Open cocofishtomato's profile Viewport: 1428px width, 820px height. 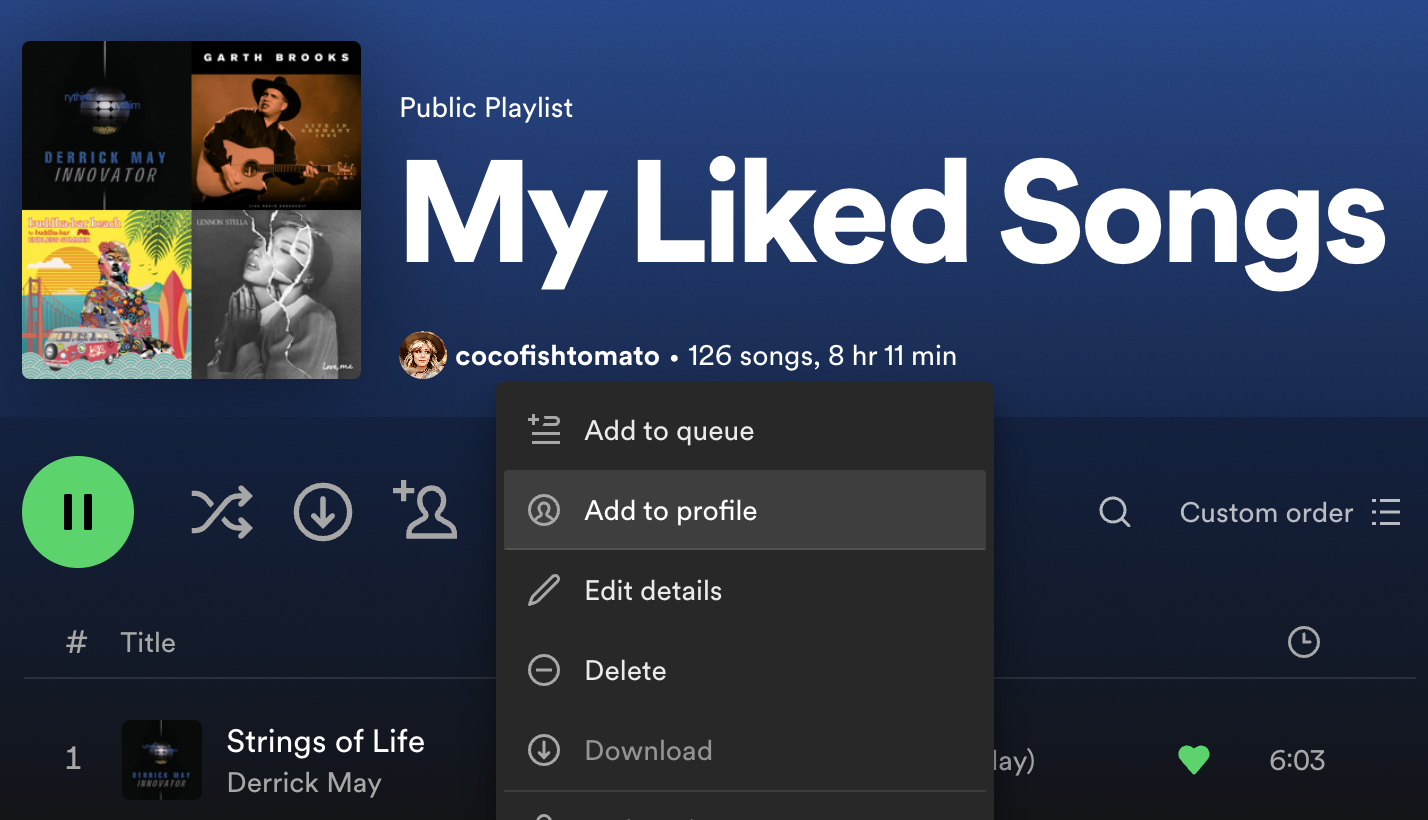557,355
